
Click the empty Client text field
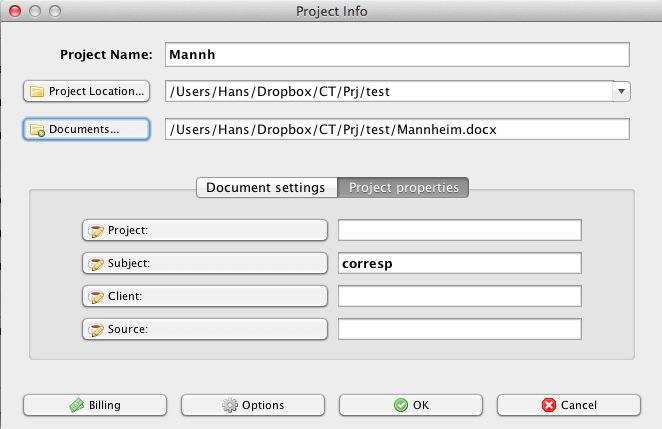459,297
